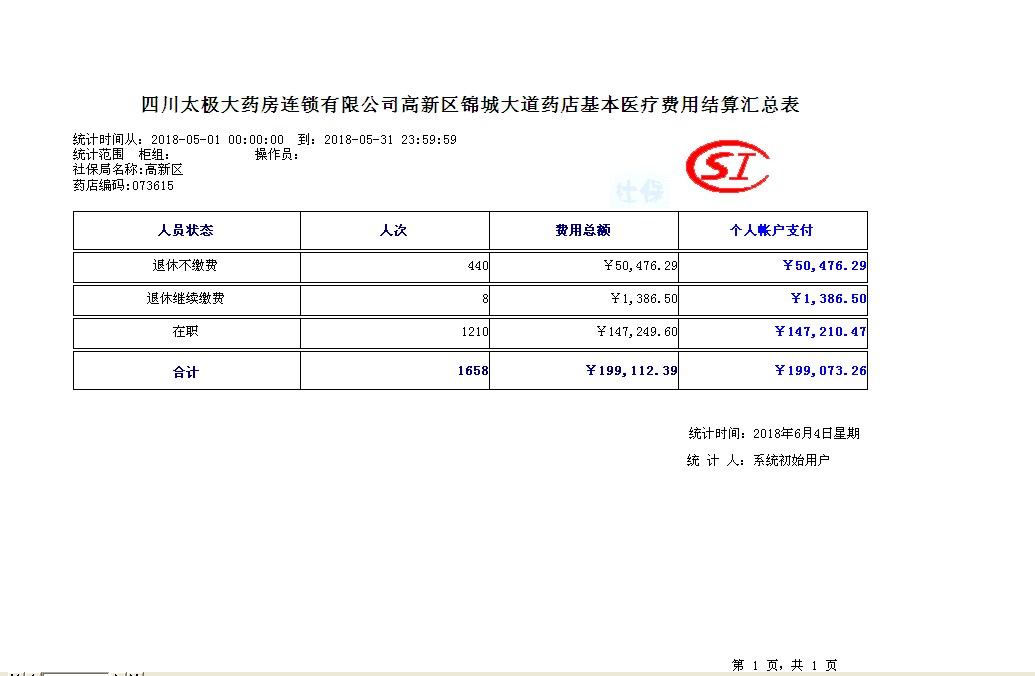
Task: Select the start time 2018-05-01 00:00:00
Action: pos(217,139)
